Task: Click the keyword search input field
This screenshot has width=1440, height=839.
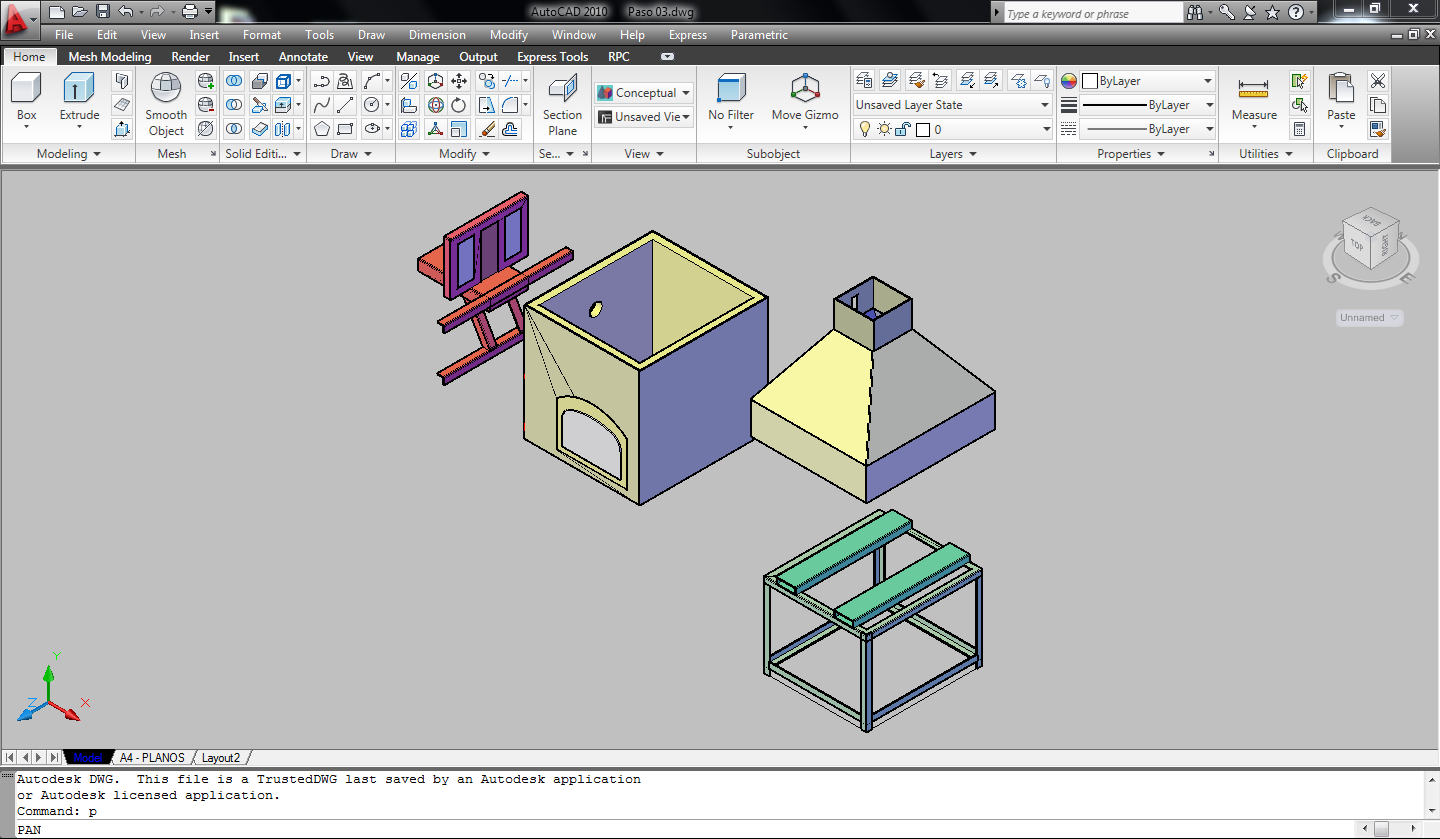Action: (1092, 13)
